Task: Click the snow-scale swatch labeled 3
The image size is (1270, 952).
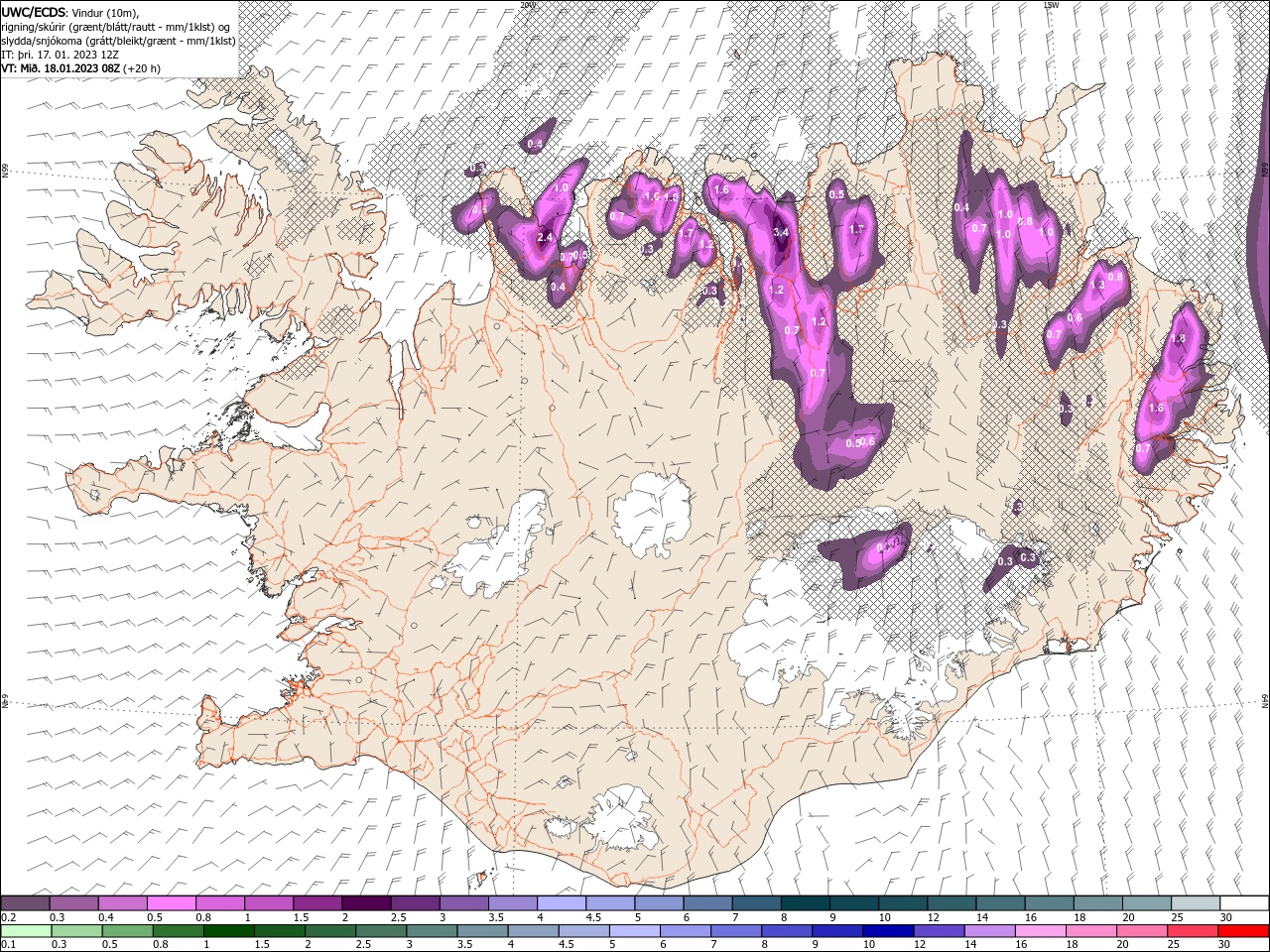Action: click(x=463, y=903)
